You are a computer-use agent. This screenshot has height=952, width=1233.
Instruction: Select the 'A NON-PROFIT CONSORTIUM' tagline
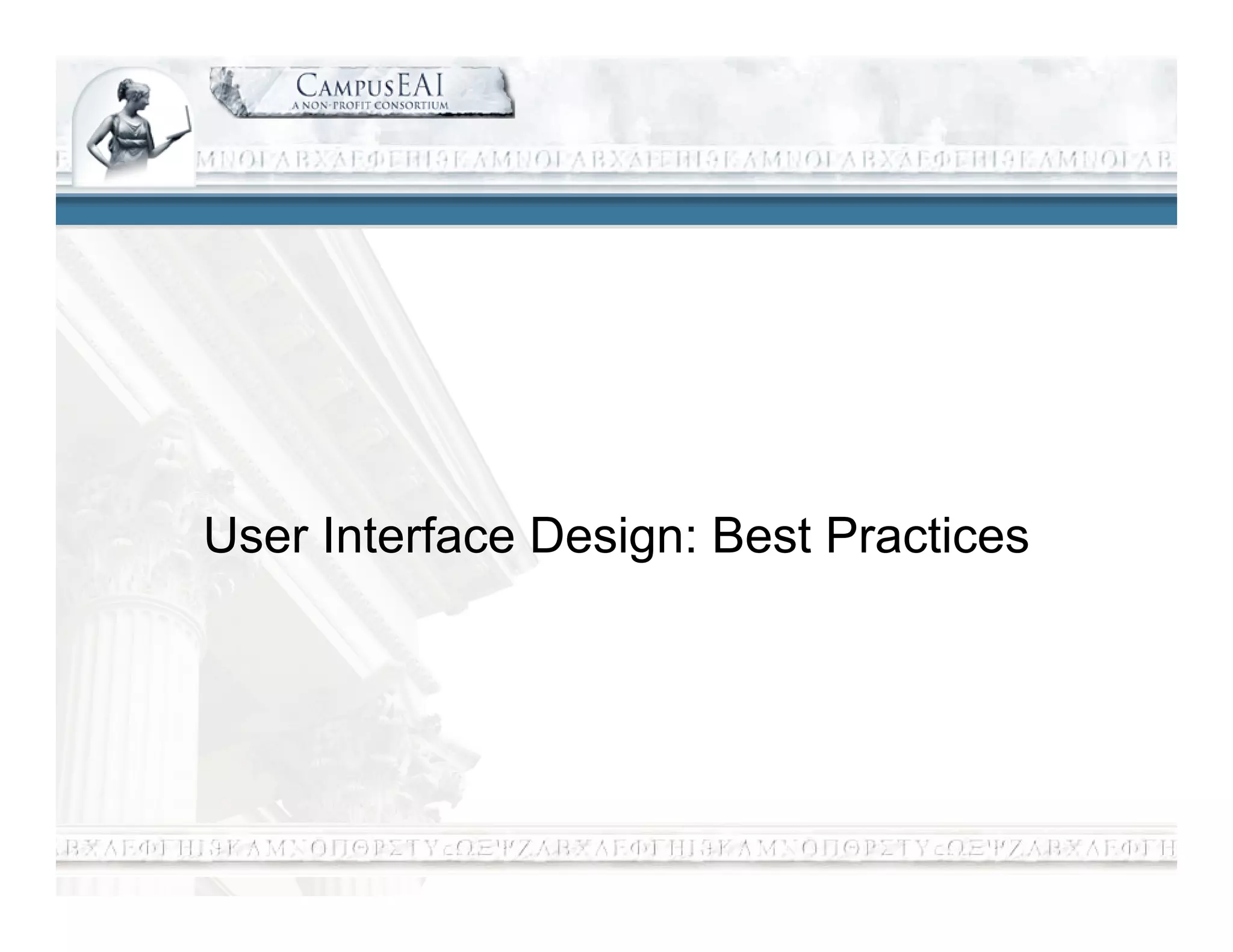coord(370,106)
